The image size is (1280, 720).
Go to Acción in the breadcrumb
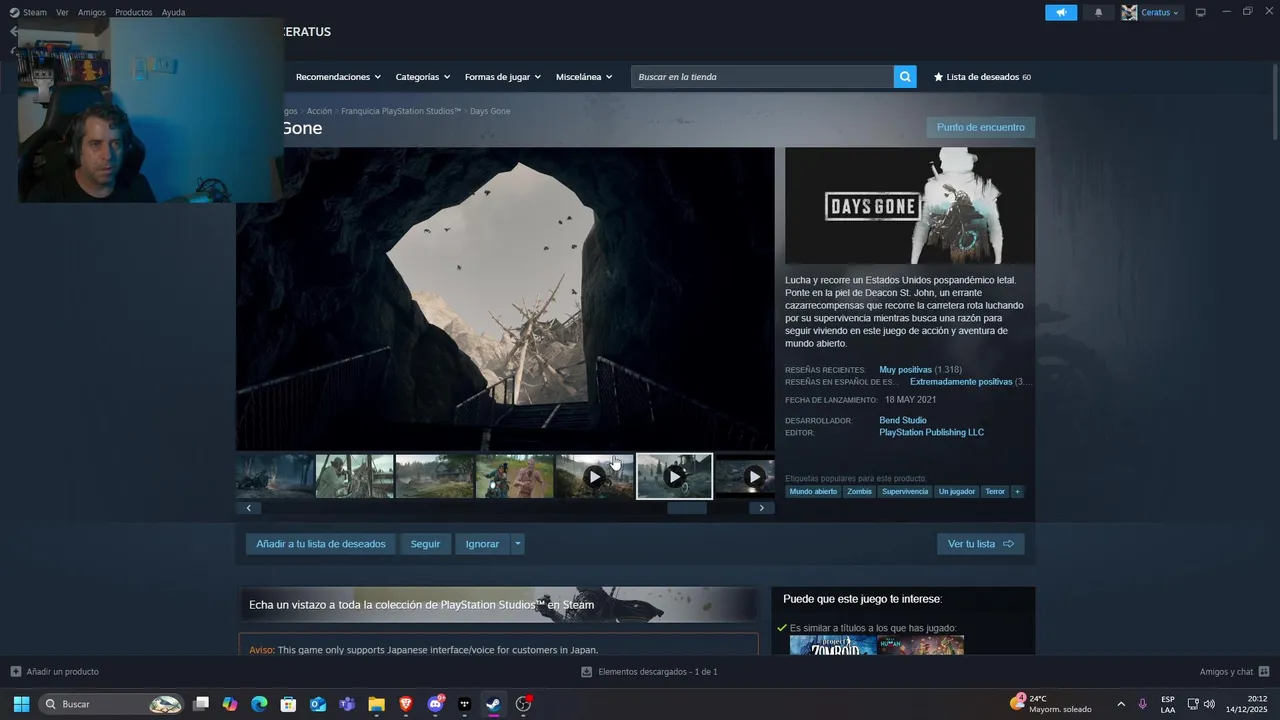(x=319, y=111)
